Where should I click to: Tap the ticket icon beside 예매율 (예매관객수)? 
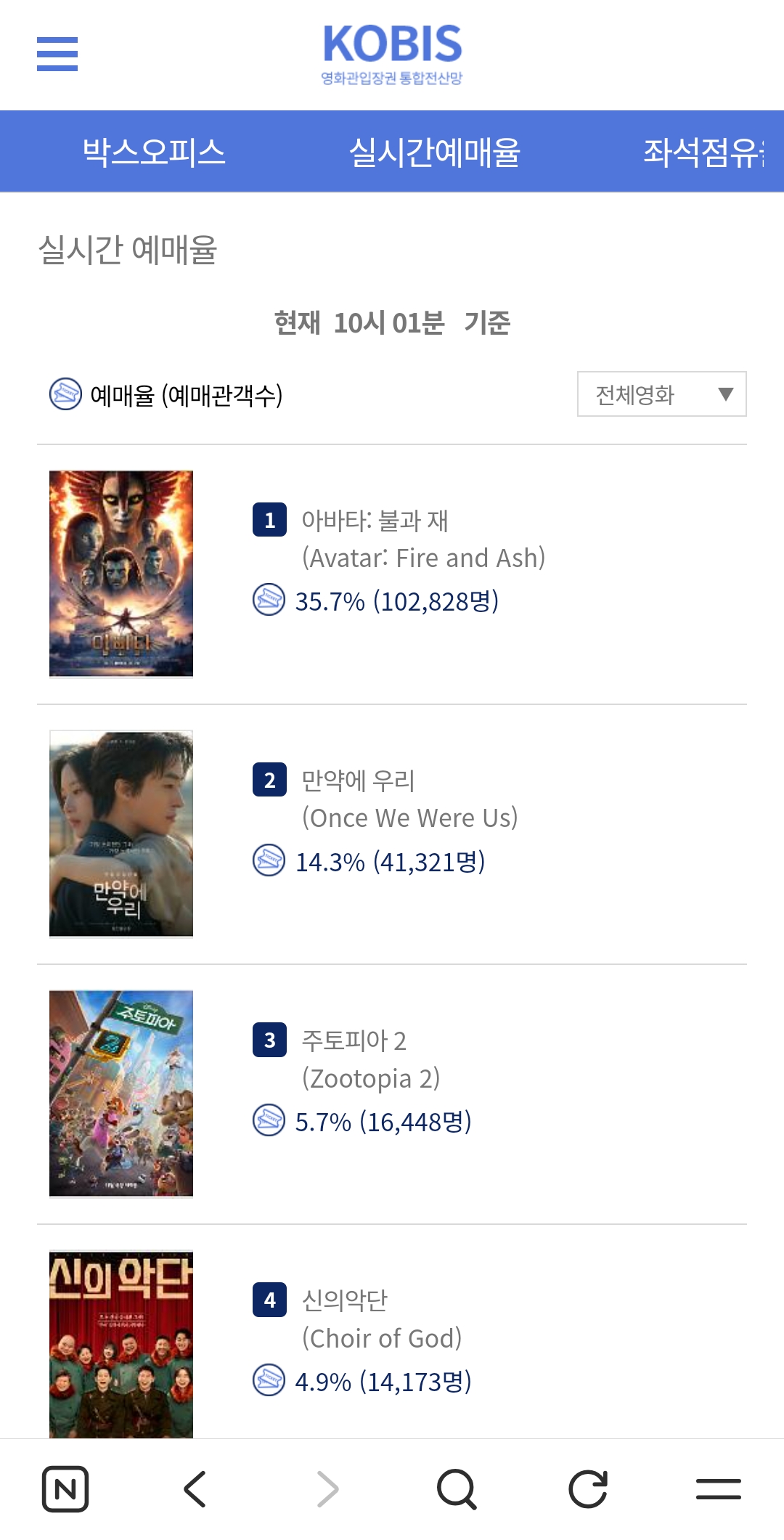pyautogui.click(x=65, y=394)
